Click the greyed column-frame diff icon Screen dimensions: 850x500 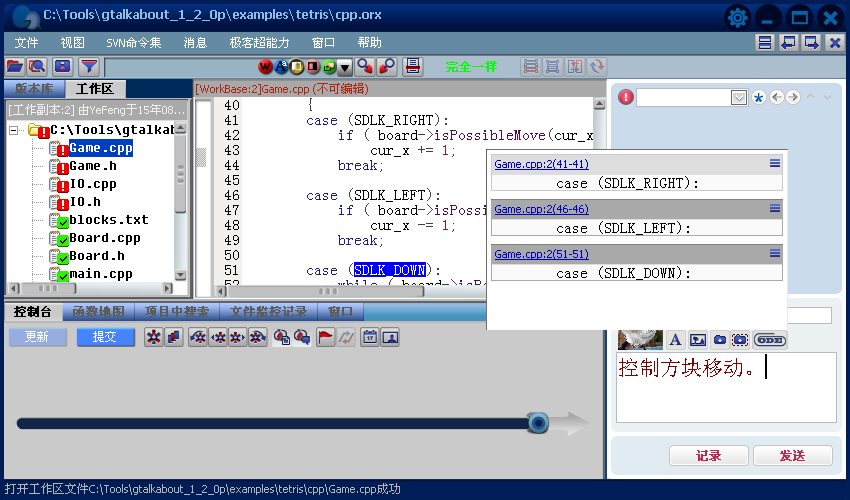(x=552, y=67)
